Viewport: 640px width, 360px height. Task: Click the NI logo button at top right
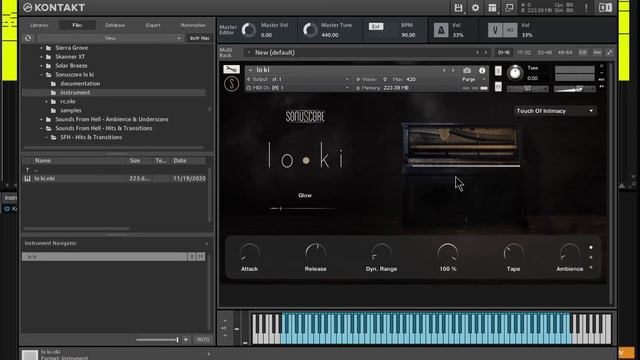coord(605,8)
